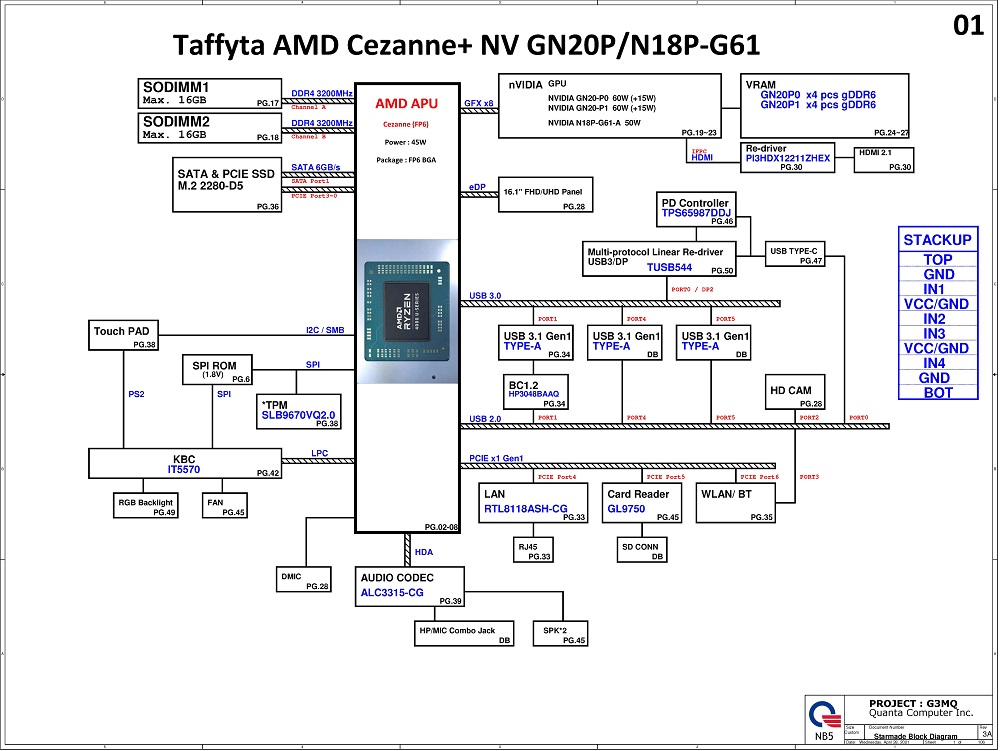Select the Multi-protocol Linear Re-driver block
This screenshot has height=751, width=1000.
click(659, 259)
